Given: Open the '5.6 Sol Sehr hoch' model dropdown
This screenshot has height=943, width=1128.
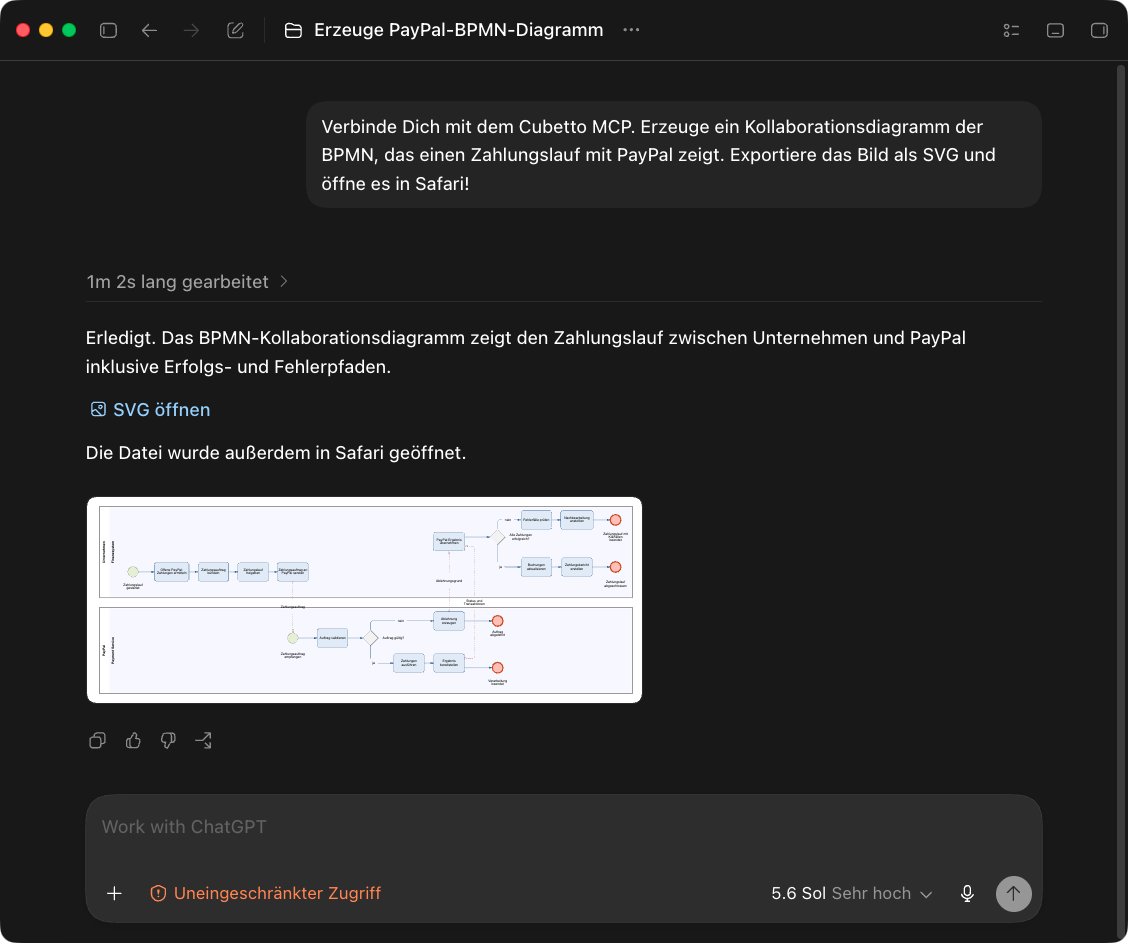Looking at the screenshot, I should point(852,893).
